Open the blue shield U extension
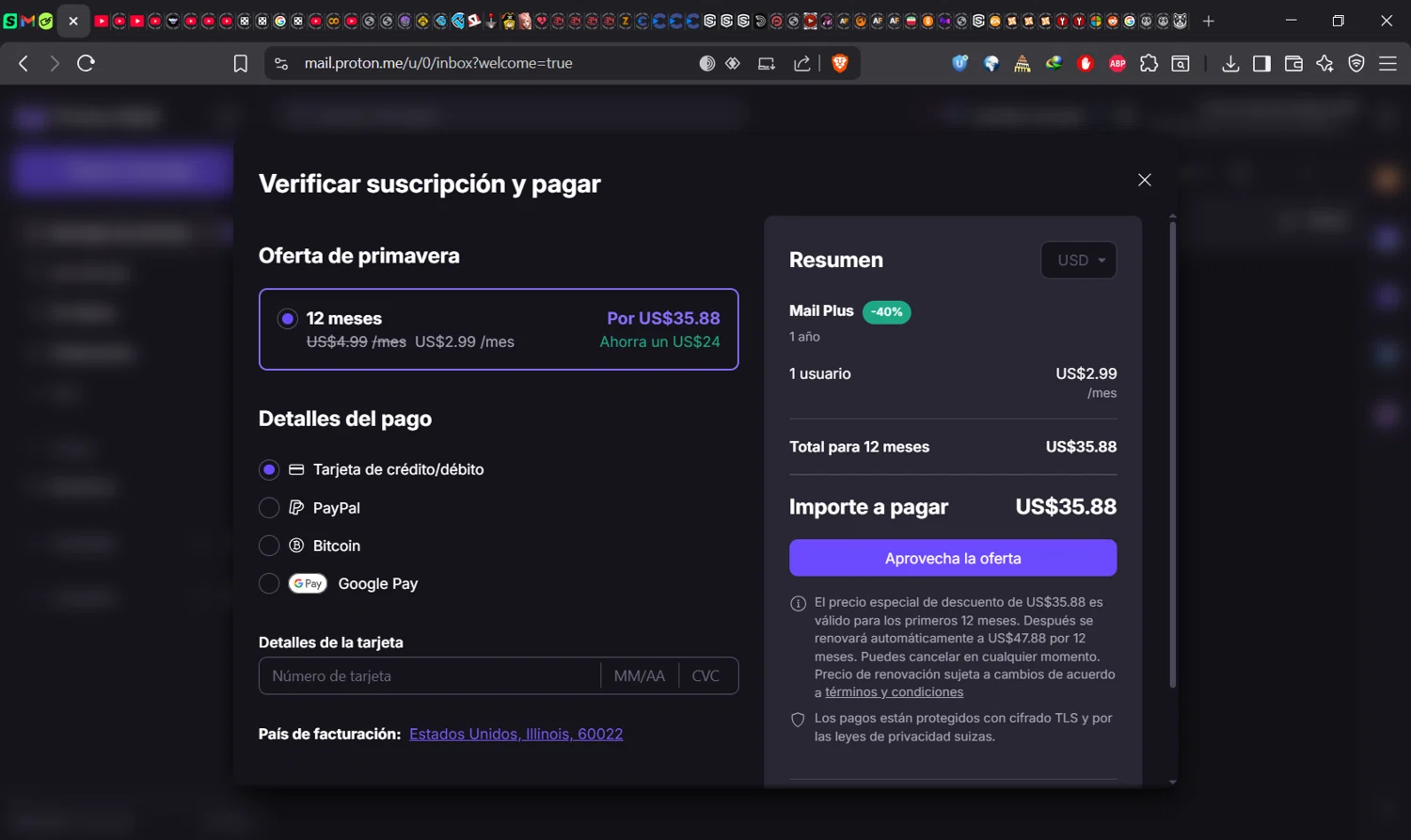This screenshot has height=840, width=1411. tap(959, 63)
